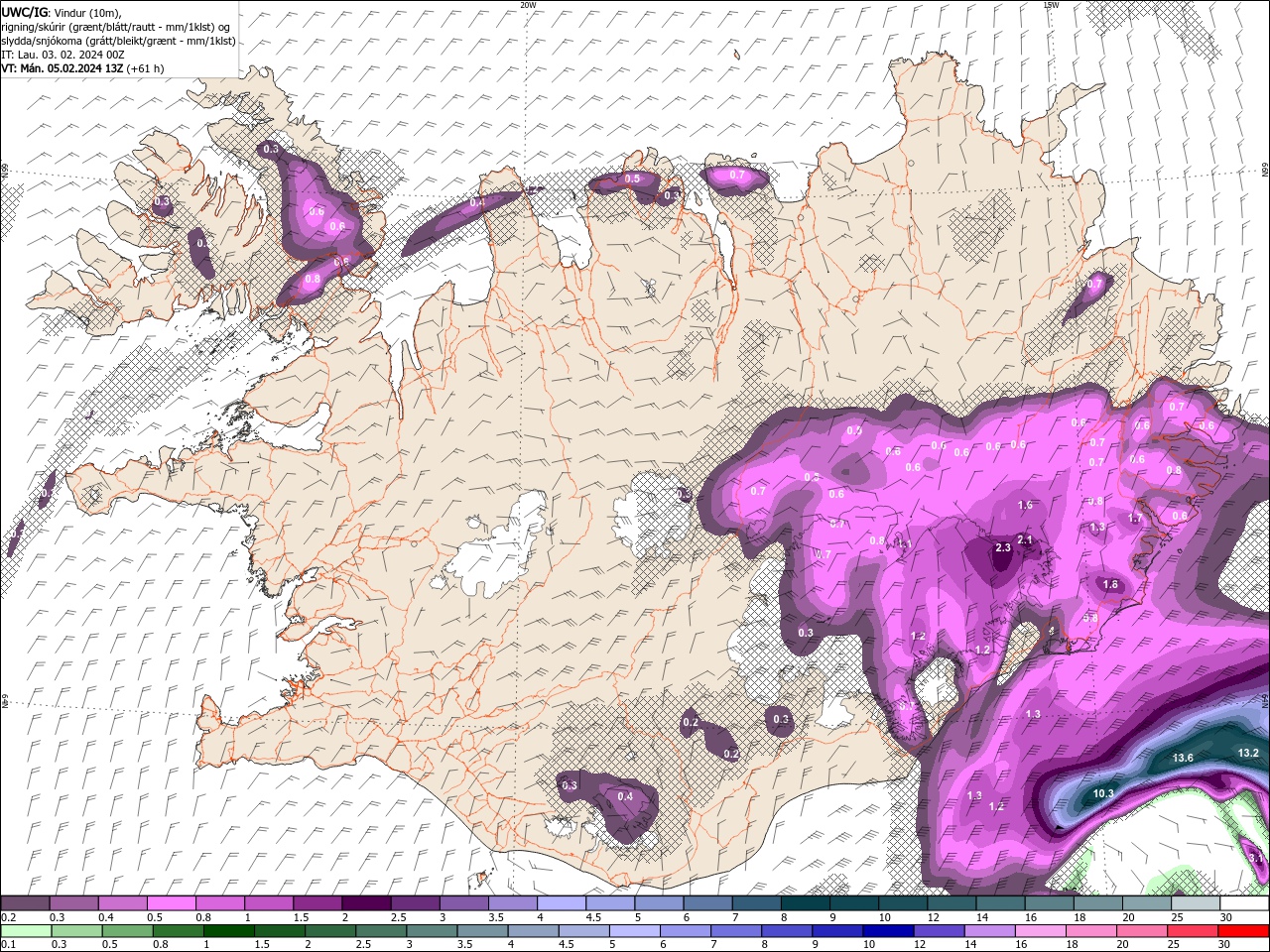Pick the upper-scale swatch above its 1.5 label
The height and width of the screenshot is (952, 1270).
317,903
